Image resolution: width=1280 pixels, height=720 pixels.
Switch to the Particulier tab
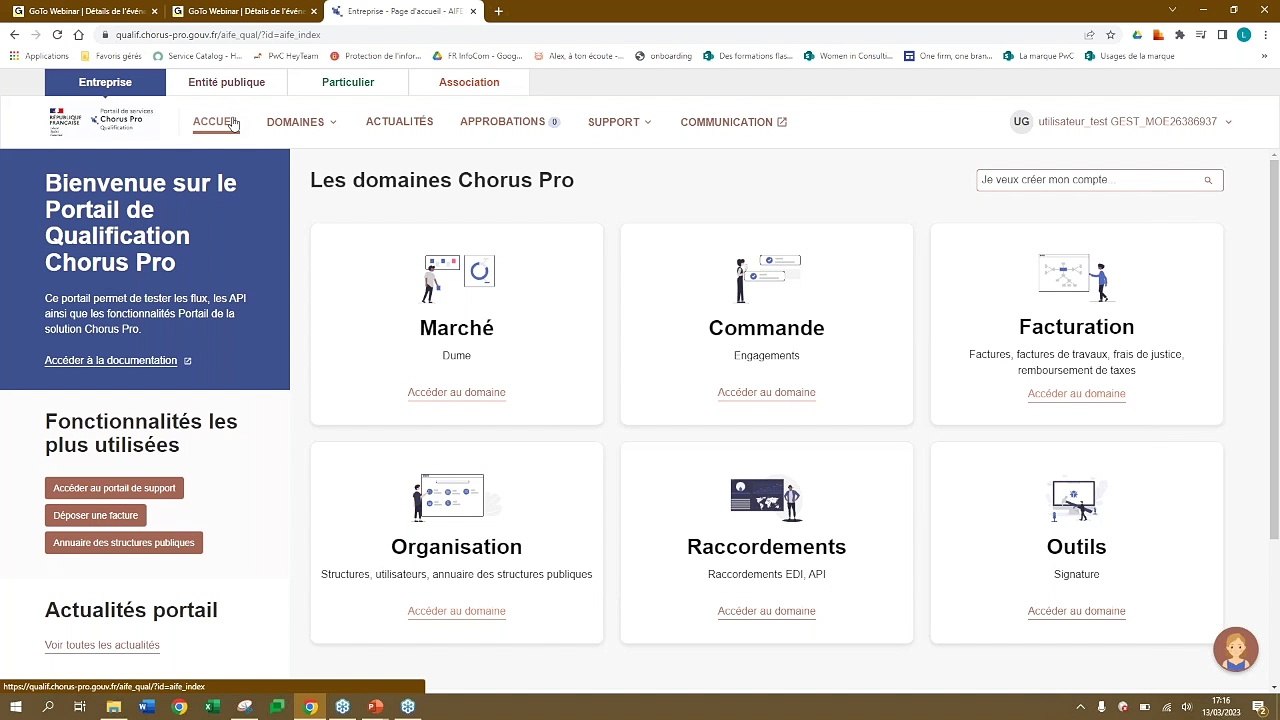(348, 82)
